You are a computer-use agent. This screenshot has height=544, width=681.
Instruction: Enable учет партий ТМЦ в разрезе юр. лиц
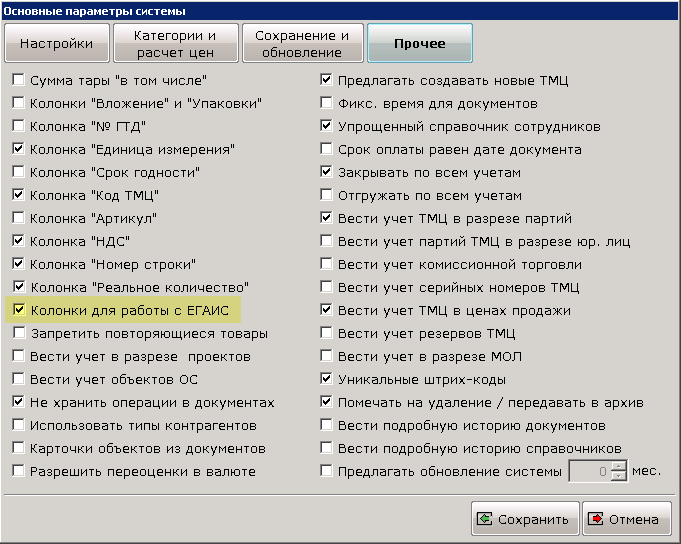(326, 241)
